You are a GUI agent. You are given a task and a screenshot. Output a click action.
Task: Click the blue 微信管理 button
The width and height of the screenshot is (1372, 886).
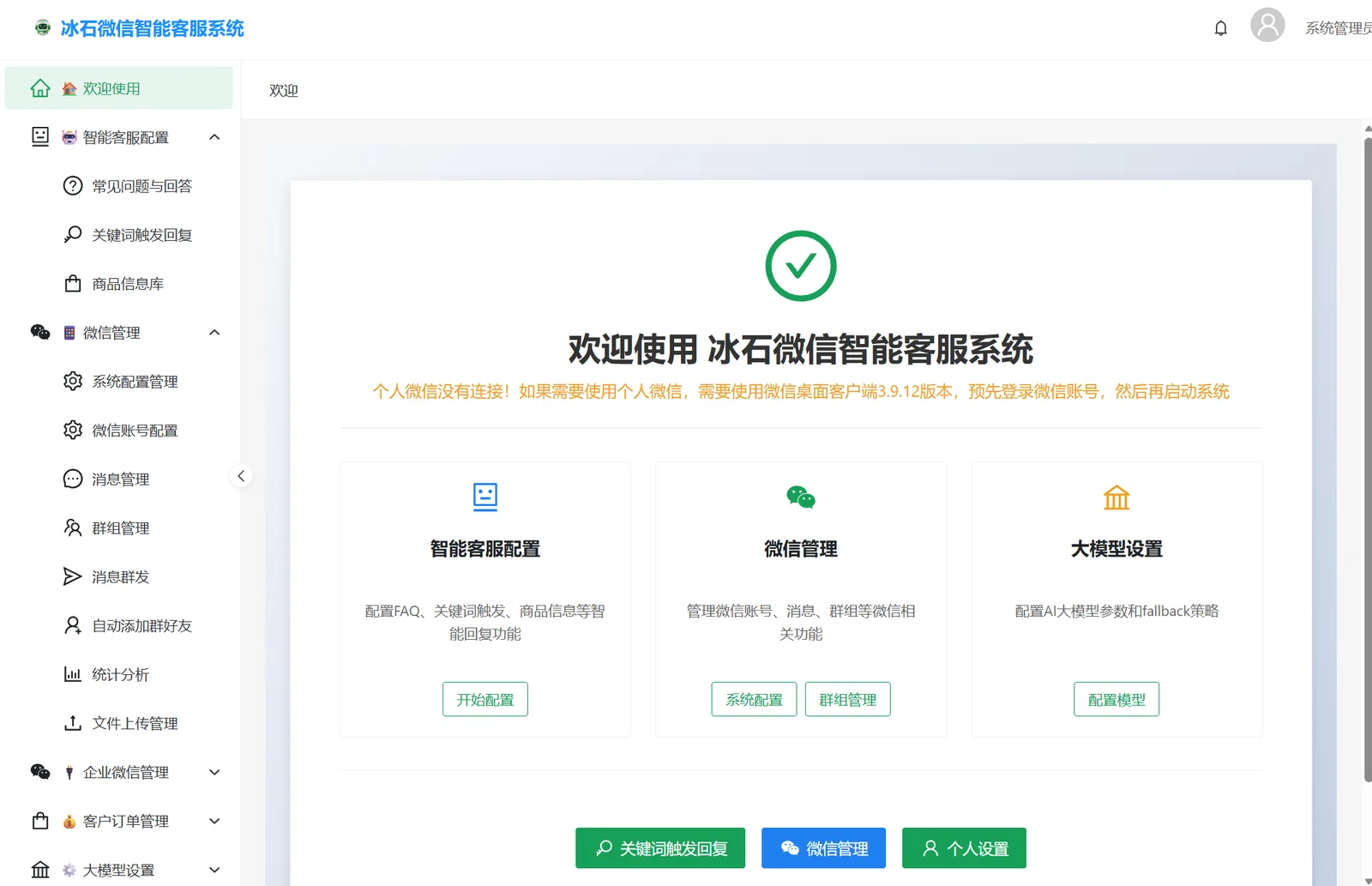tap(823, 848)
